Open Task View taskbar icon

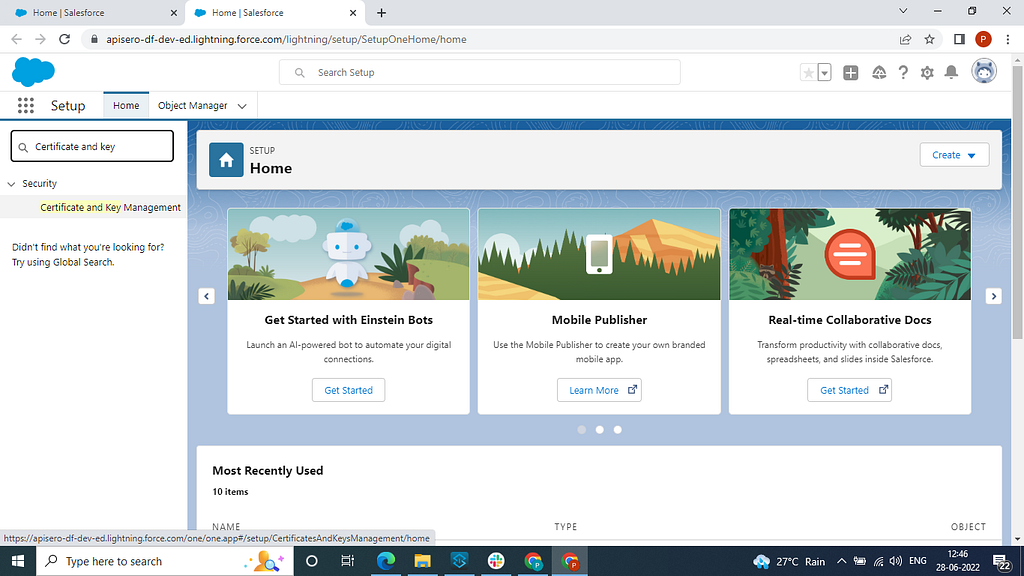[x=347, y=561]
